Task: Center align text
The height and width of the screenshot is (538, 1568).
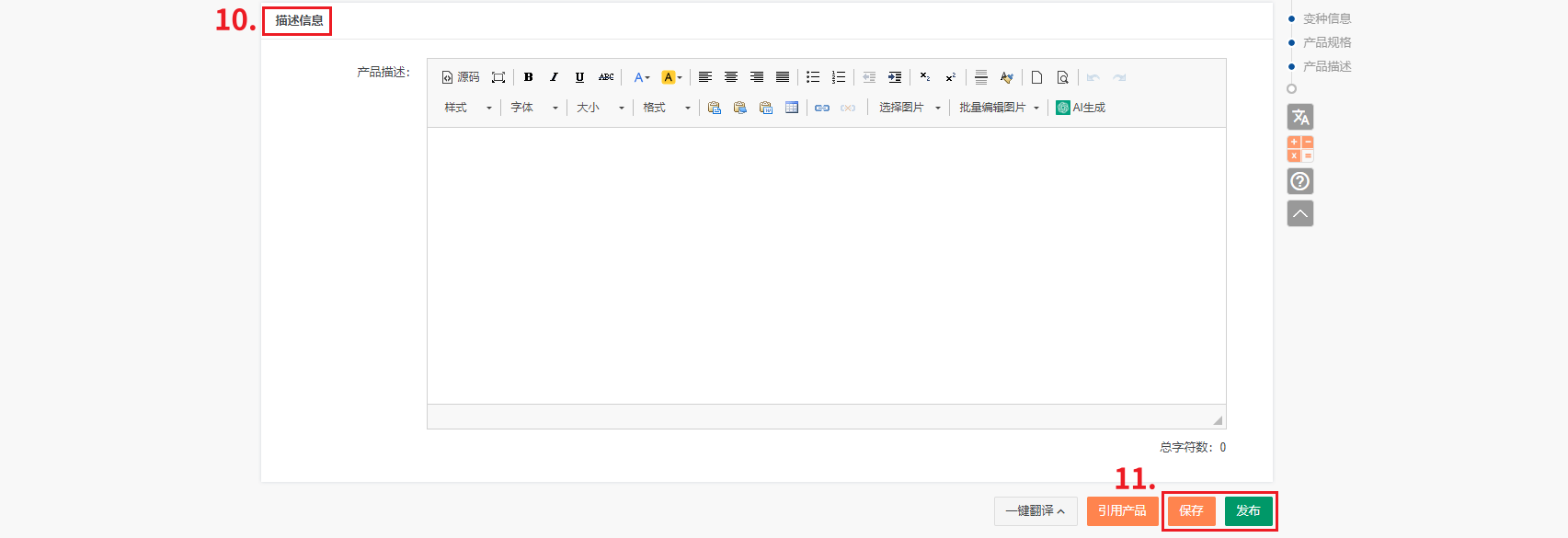Action: [731, 77]
